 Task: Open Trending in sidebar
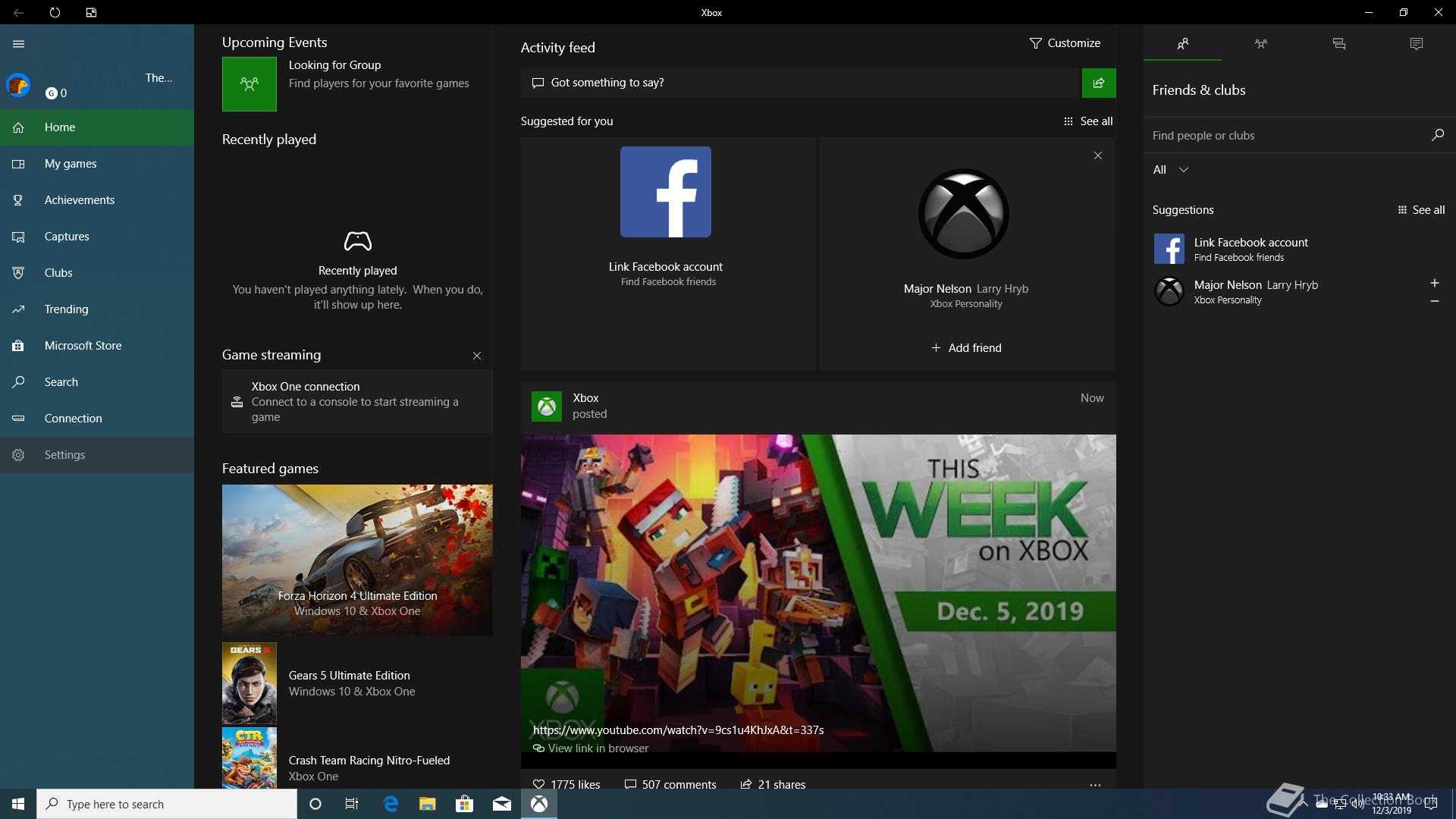97,309
